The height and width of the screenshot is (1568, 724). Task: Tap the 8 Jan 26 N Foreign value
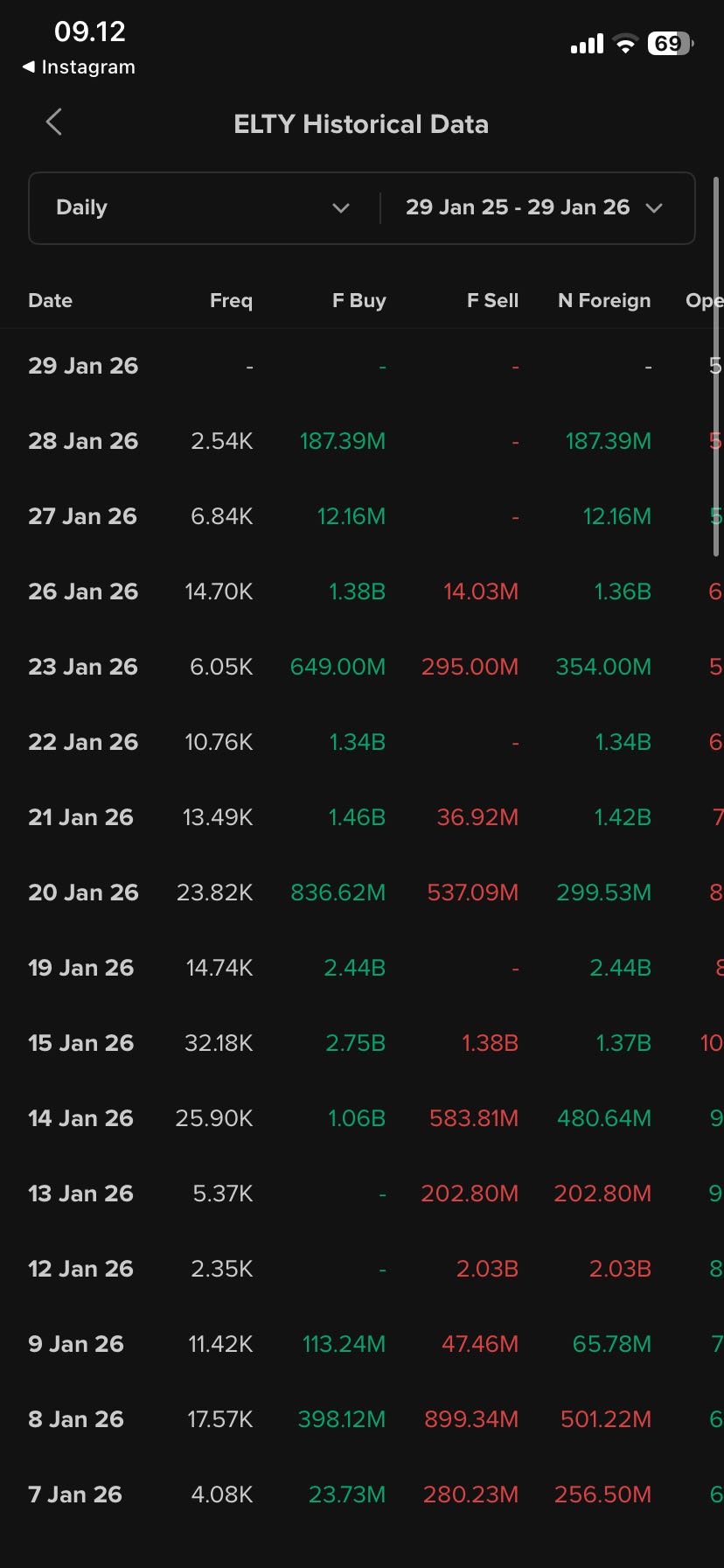click(x=605, y=1419)
